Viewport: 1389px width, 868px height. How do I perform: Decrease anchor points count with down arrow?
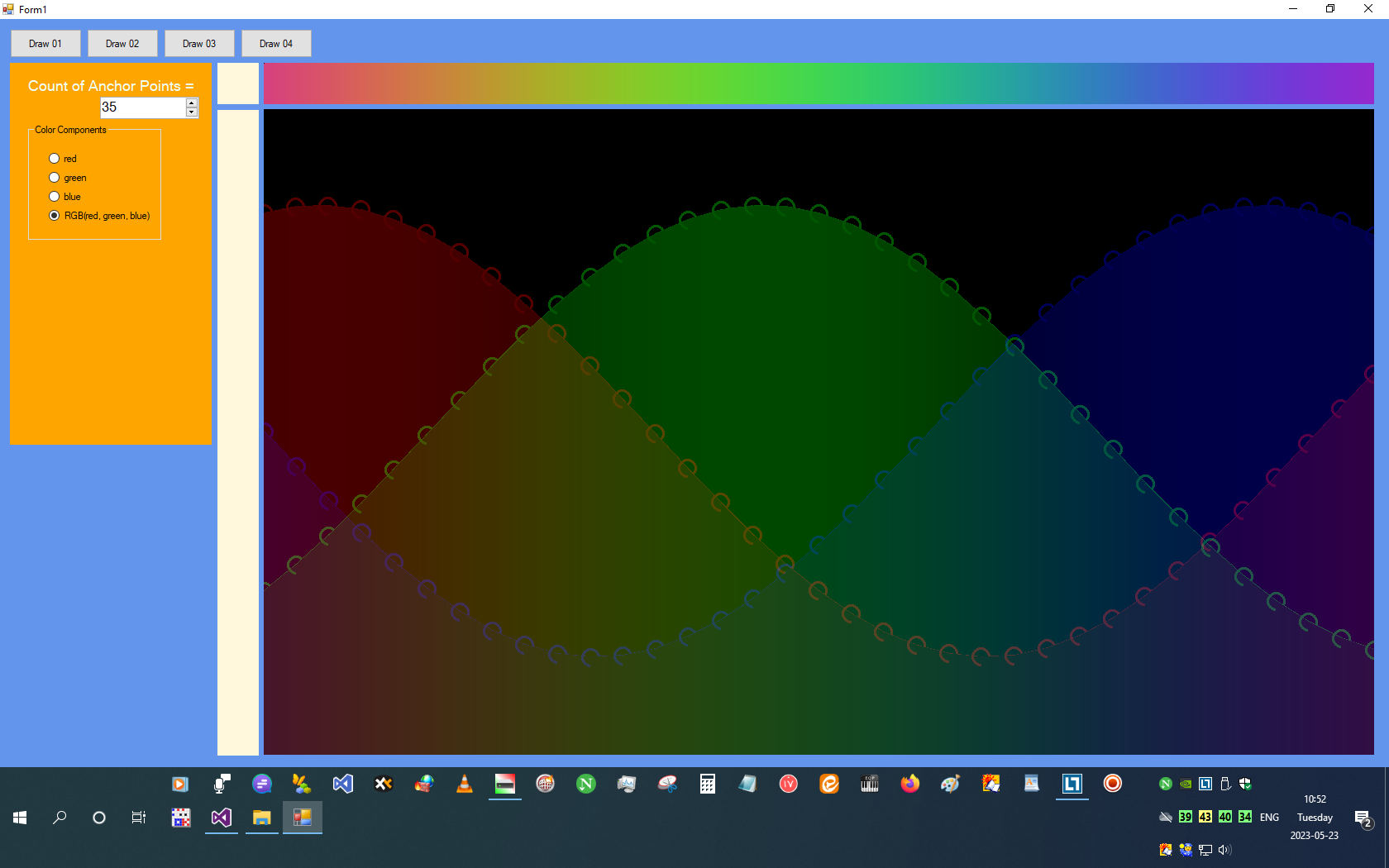pyautogui.click(x=192, y=112)
